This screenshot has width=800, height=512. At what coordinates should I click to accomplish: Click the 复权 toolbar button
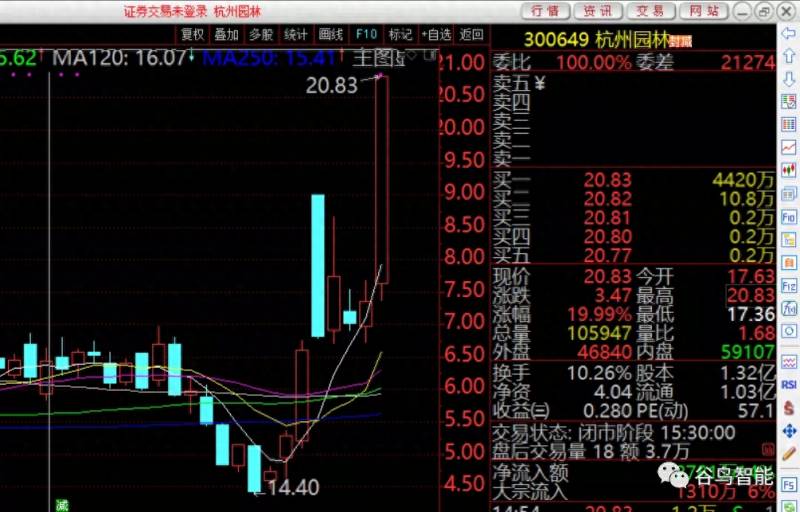pos(193,35)
